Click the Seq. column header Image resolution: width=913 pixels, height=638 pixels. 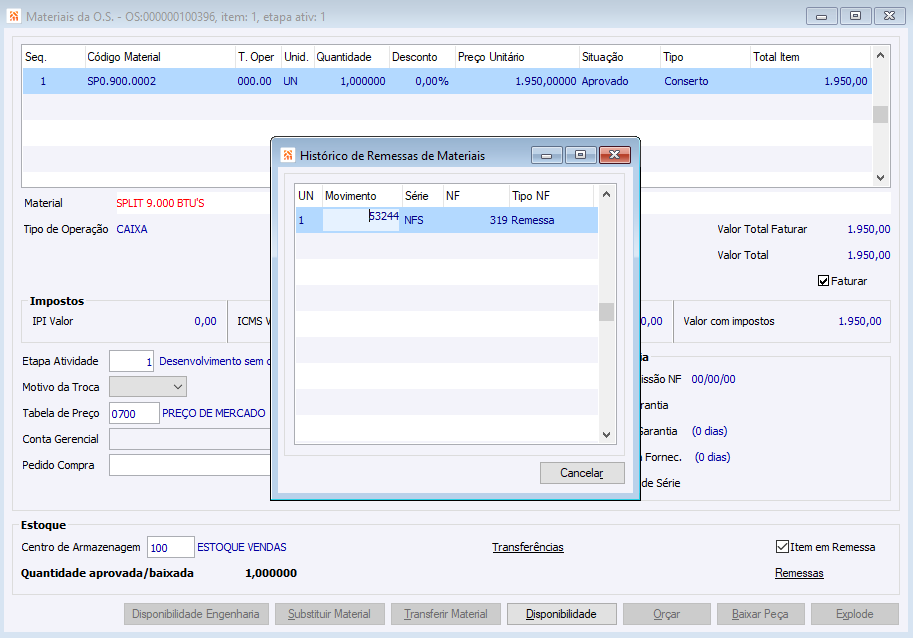pyautogui.click(x=54, y=57)
